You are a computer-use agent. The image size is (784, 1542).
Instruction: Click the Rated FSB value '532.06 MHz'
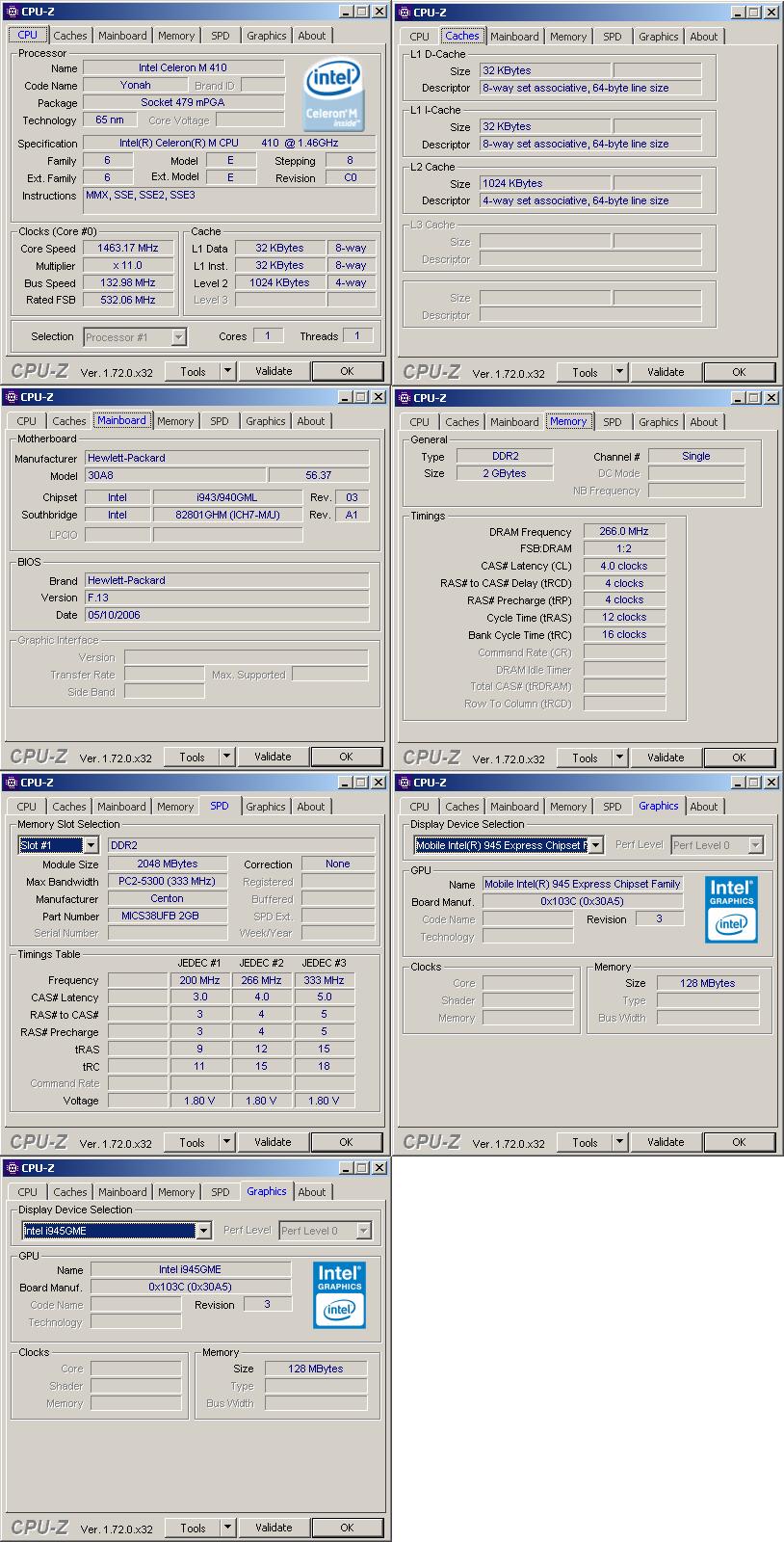pos(127,300)
